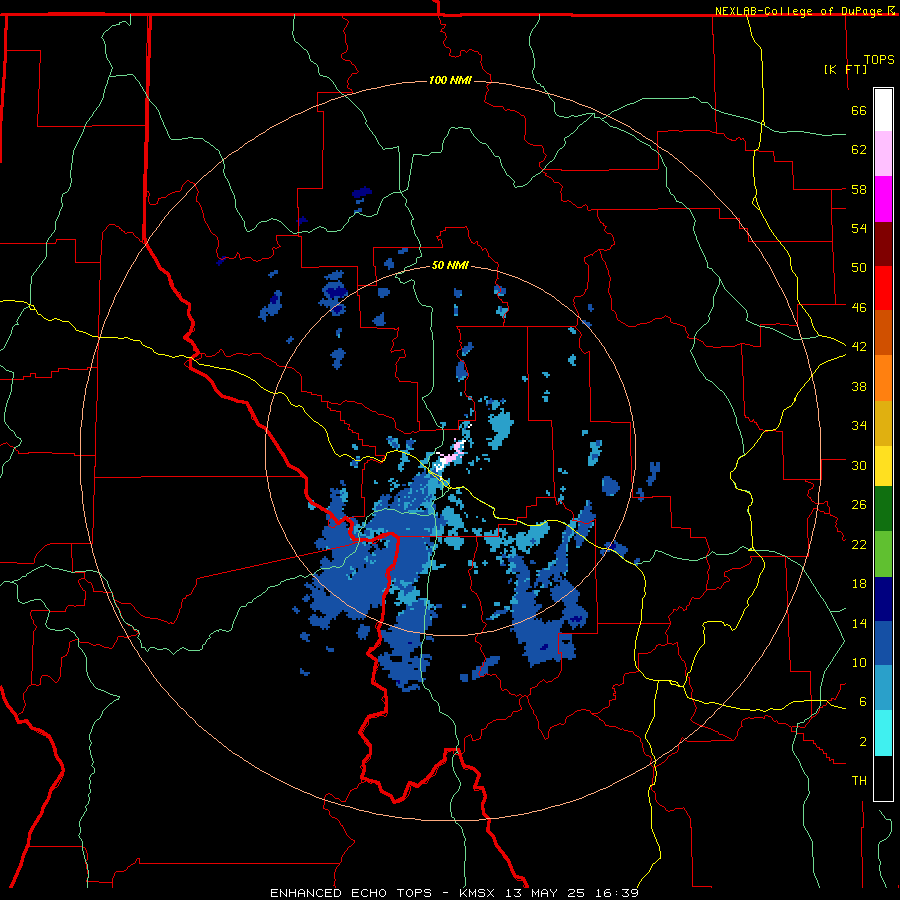The height and width of the screenshot is (900, 900).
Task: Click 'ENHANCED ECHO TOPS' in the bottom caption
Action: (x=351, y=893)
